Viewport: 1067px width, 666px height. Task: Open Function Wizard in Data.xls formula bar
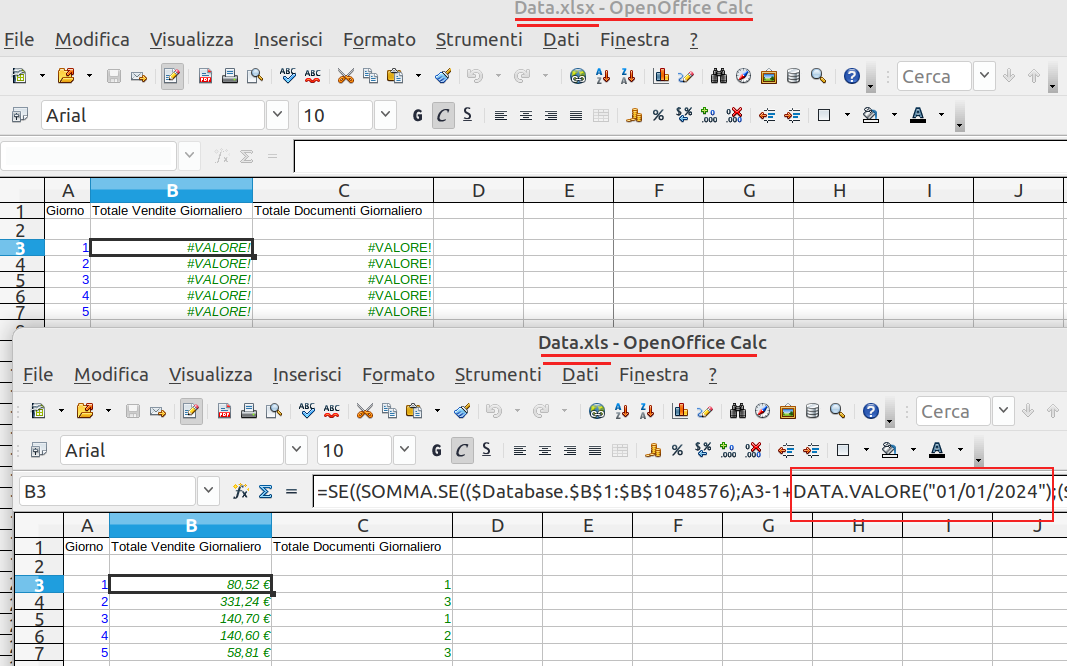click(240, 491)
